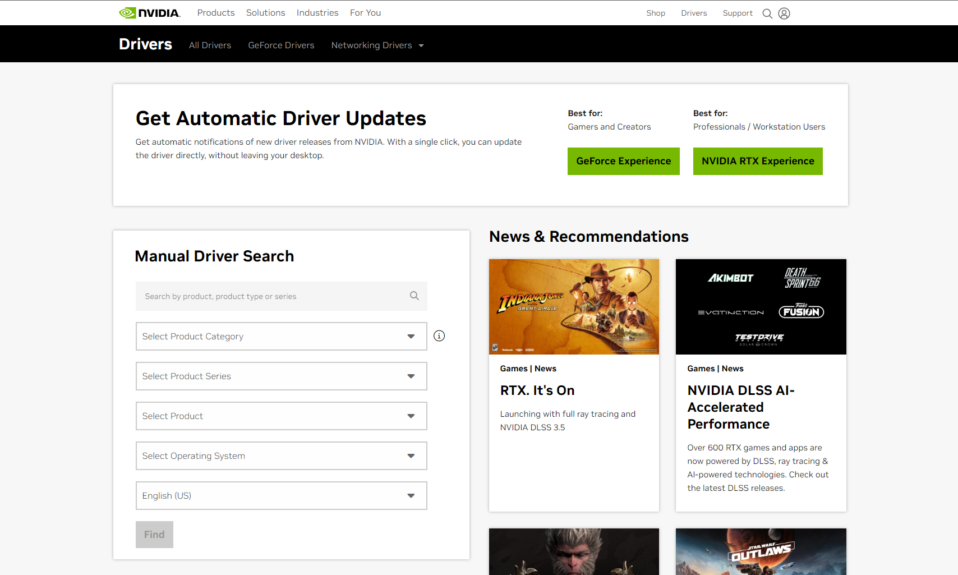This screenshot has width=958, height=575.
Task: Click Shop link in header
Action: tap(656, 13)
